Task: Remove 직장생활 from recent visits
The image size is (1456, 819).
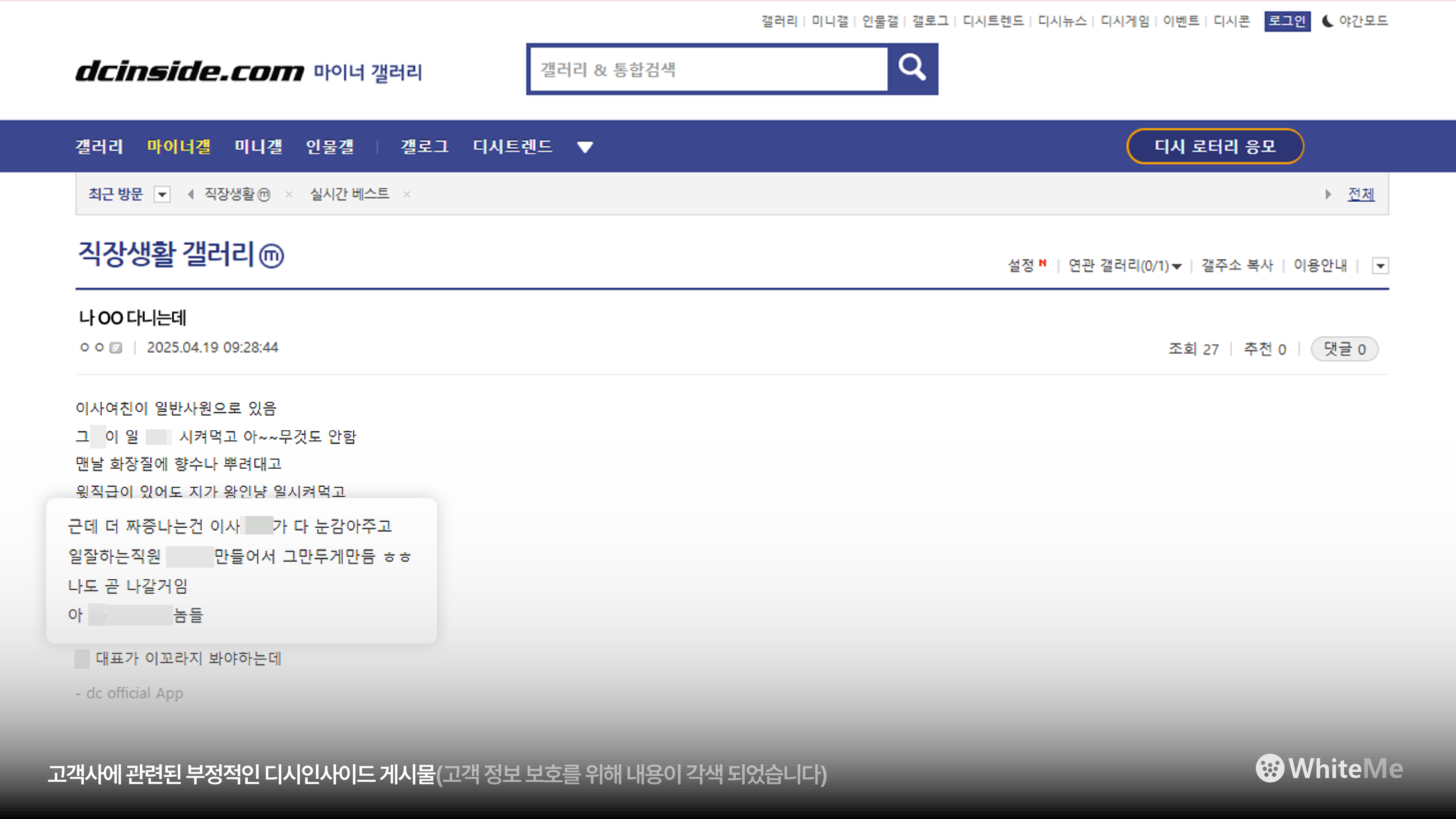Action: pyautogui.click(x=289, y=195)
